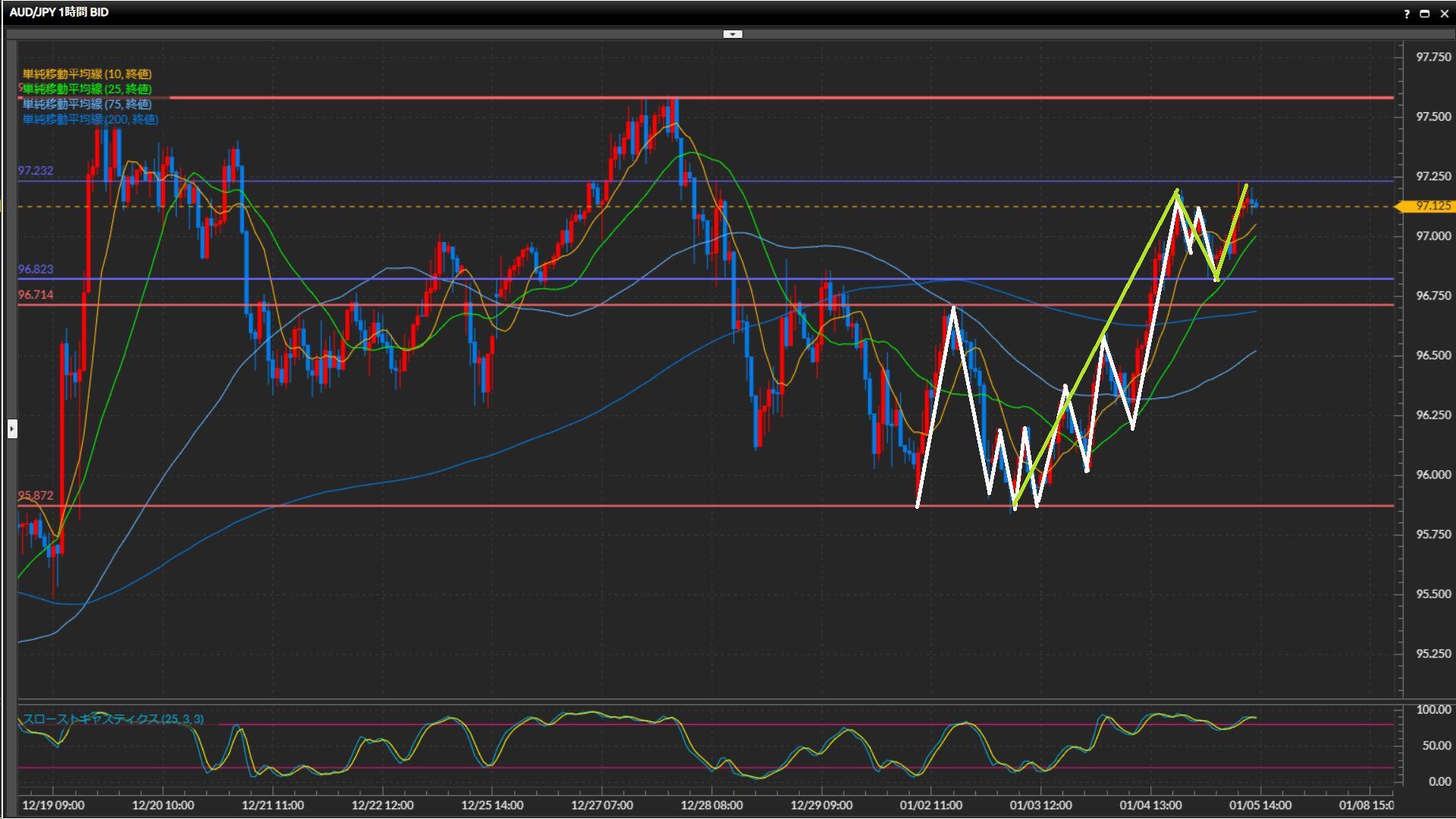Click the 97.750 price axis label
1456x819 pixels.
(x=1432, y=57)
